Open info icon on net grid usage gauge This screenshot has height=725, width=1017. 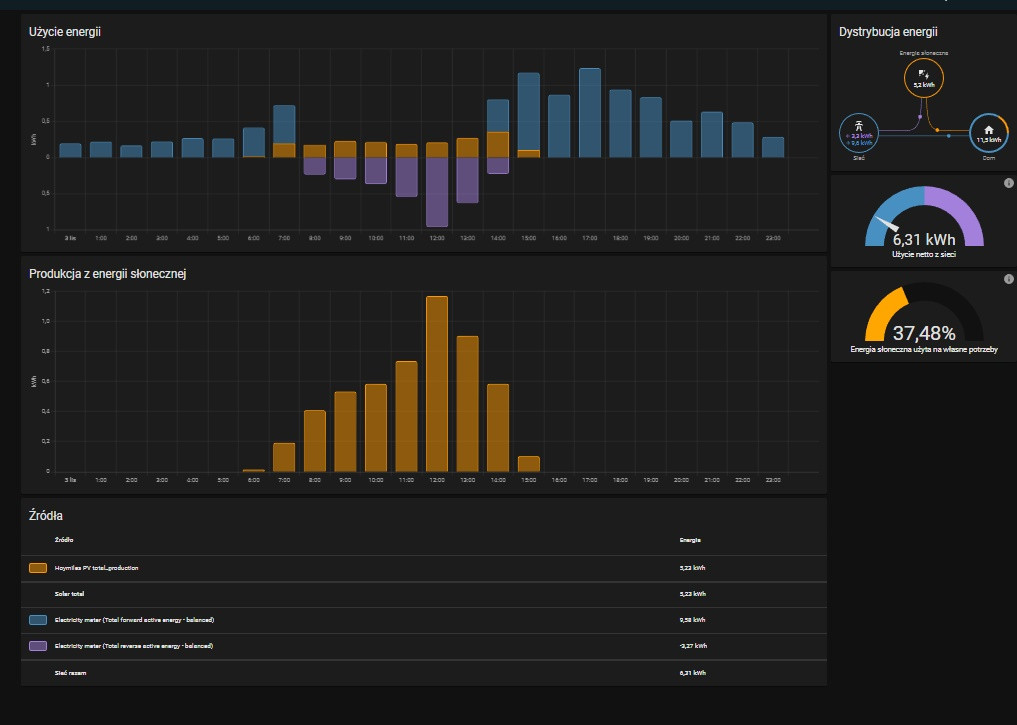(1008, 183)
